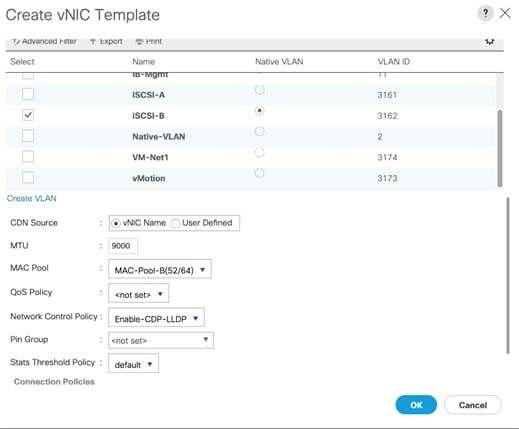Sort by the Select column header
The height and width of the screenshot is (429, 519).
click(x=22, y=62)
